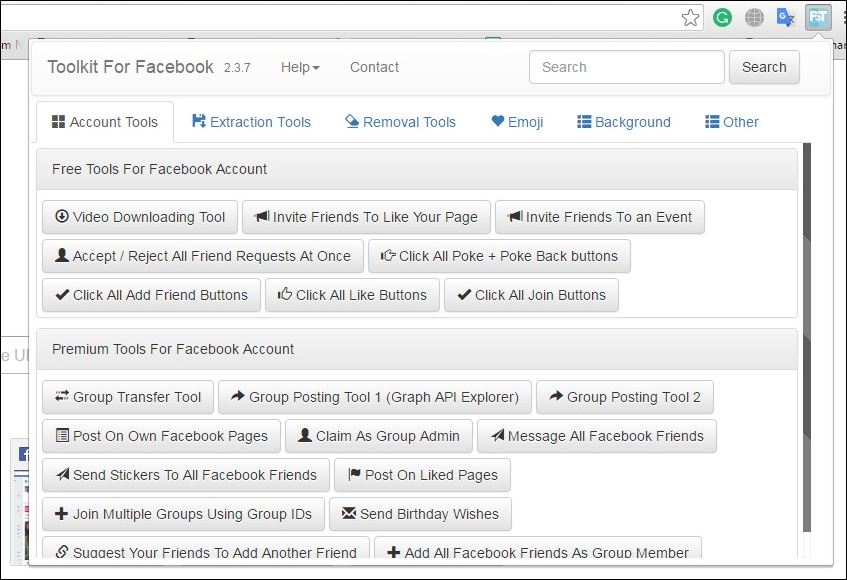The height and width of the screenshot is (580, 847).
Task: Click the popup's vertical scrollbar
Action: (x=807, y=338)
